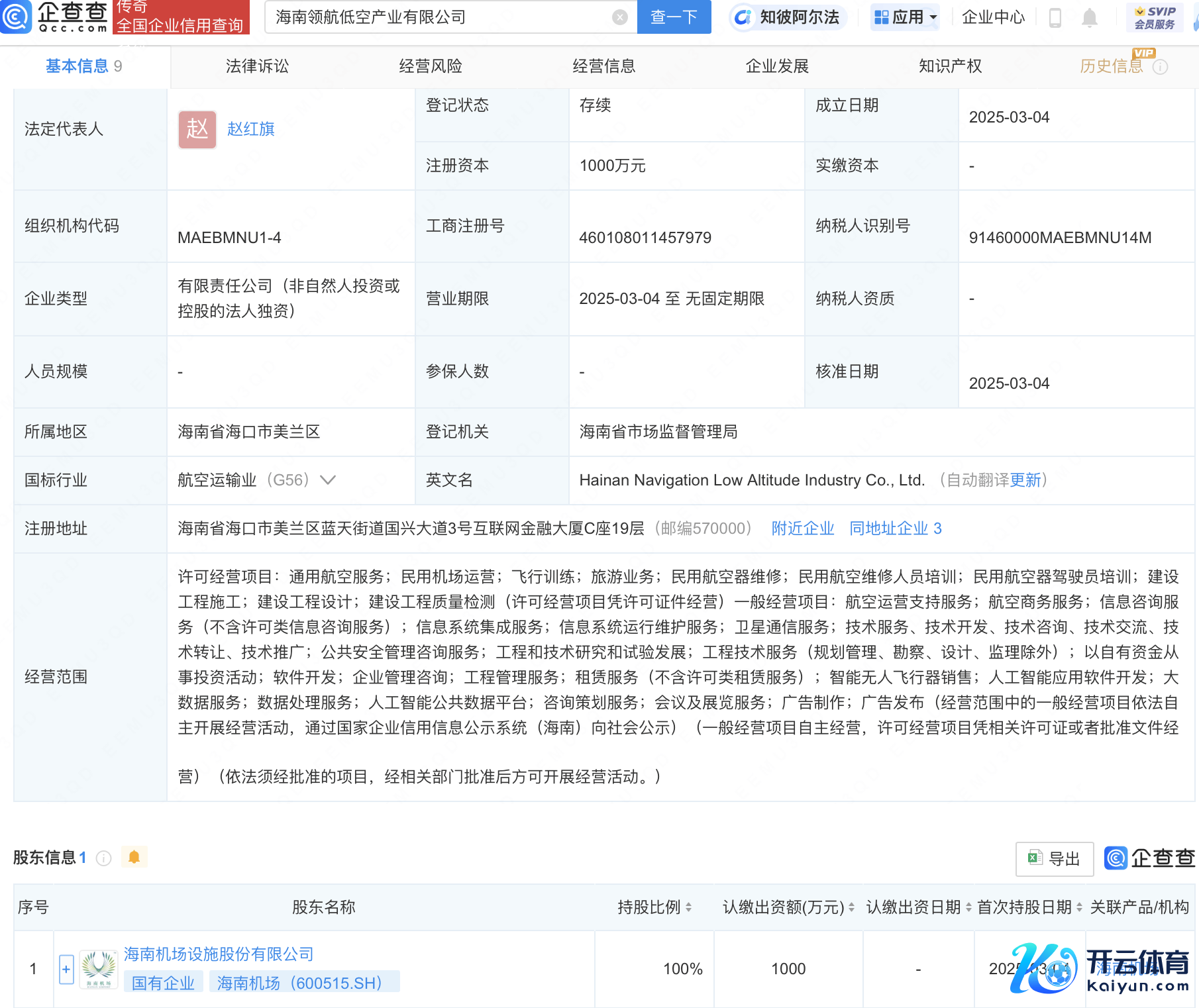This screenshot has height=1008, width=1199.
Task: Open the mobile phone app icon
Action: pos(1055,18)
